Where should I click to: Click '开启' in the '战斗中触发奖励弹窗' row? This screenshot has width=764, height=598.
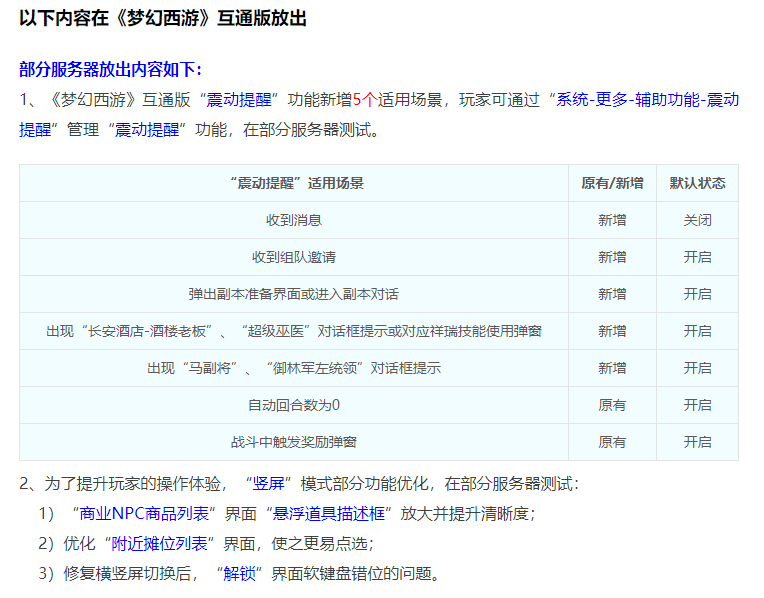pos(697,443)
